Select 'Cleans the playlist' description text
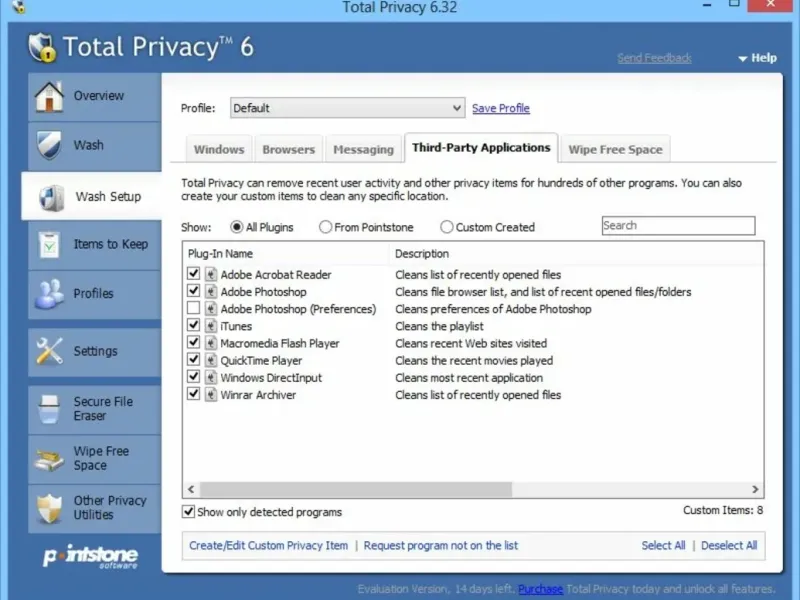 click(x=439, y=326)
